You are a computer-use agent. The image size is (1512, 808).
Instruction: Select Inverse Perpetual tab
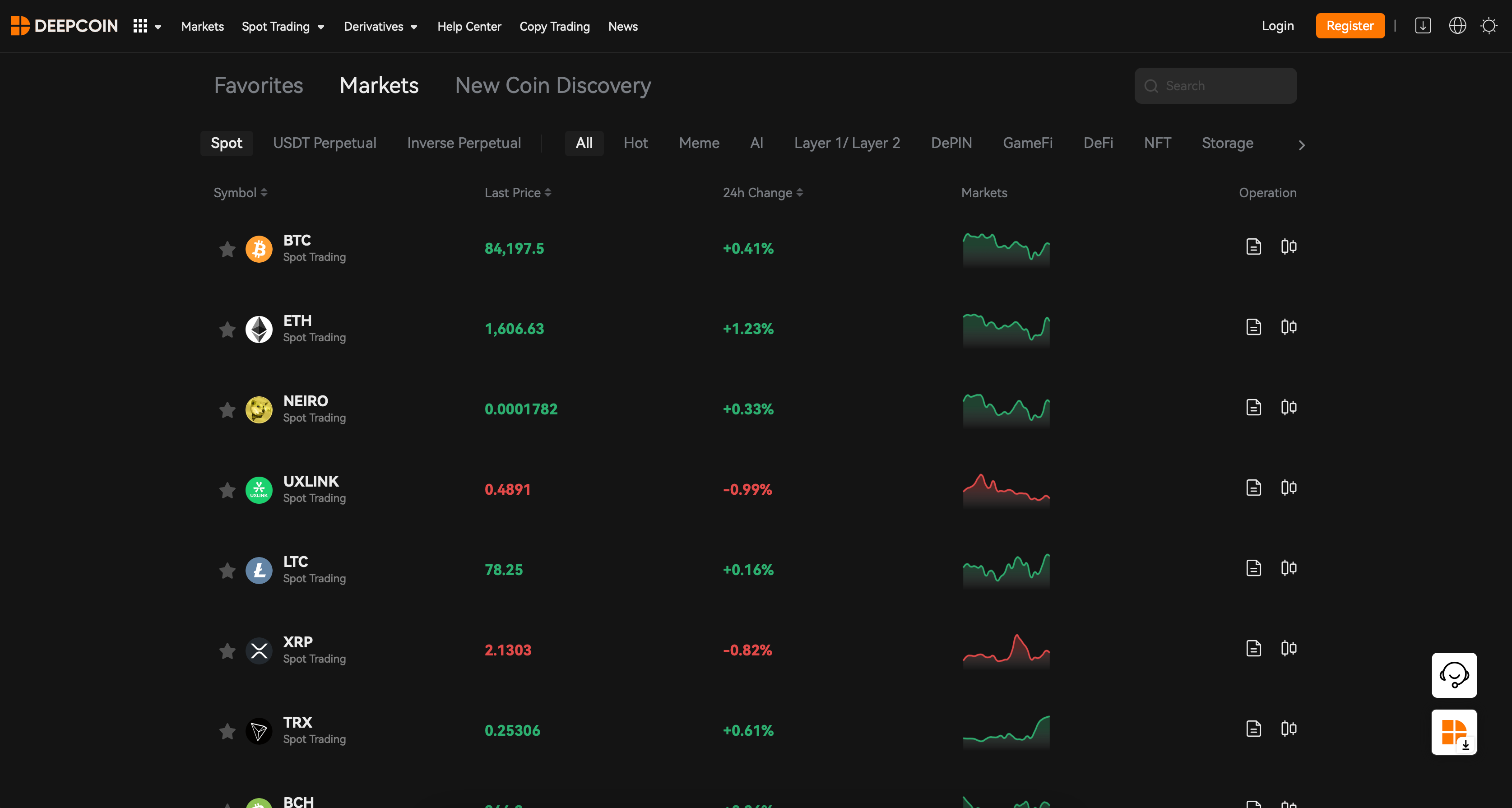point(464,143)
